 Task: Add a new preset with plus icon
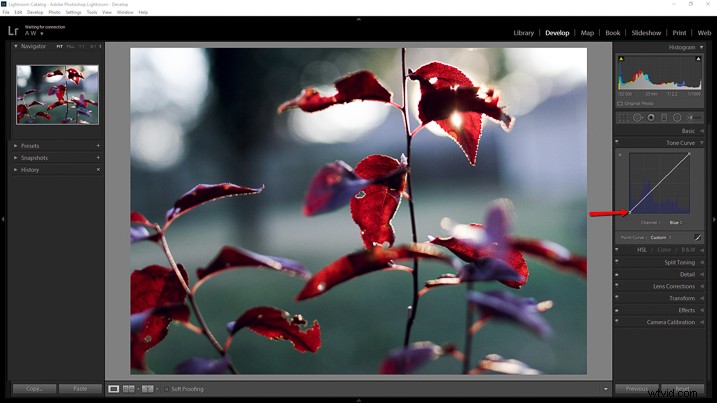pyautogui.click(x=98, y=145)
